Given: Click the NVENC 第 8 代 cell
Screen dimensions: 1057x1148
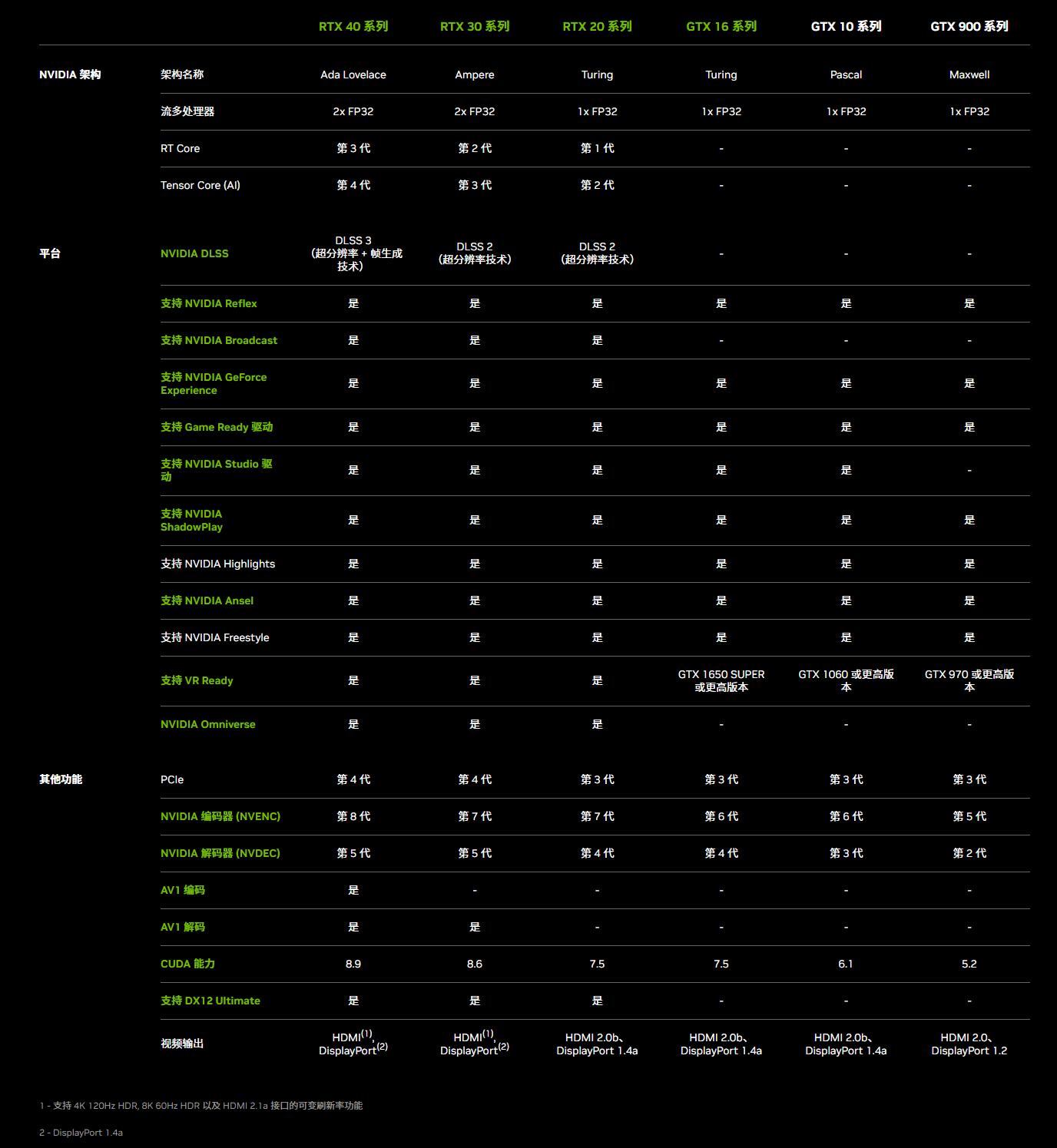Looking at the screenshot, I should click(x=353, y=816).
